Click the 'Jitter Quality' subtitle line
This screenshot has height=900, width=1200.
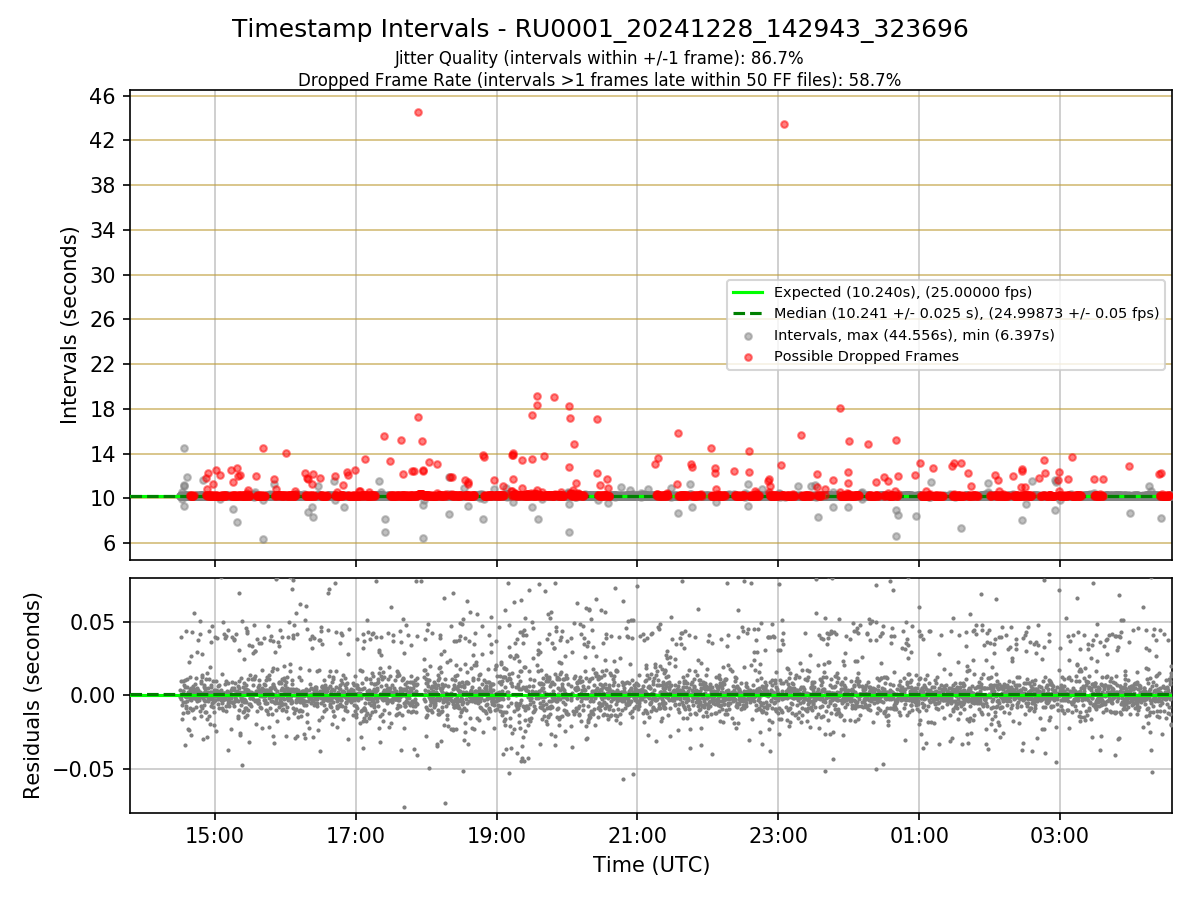click(x=599, y=58)
